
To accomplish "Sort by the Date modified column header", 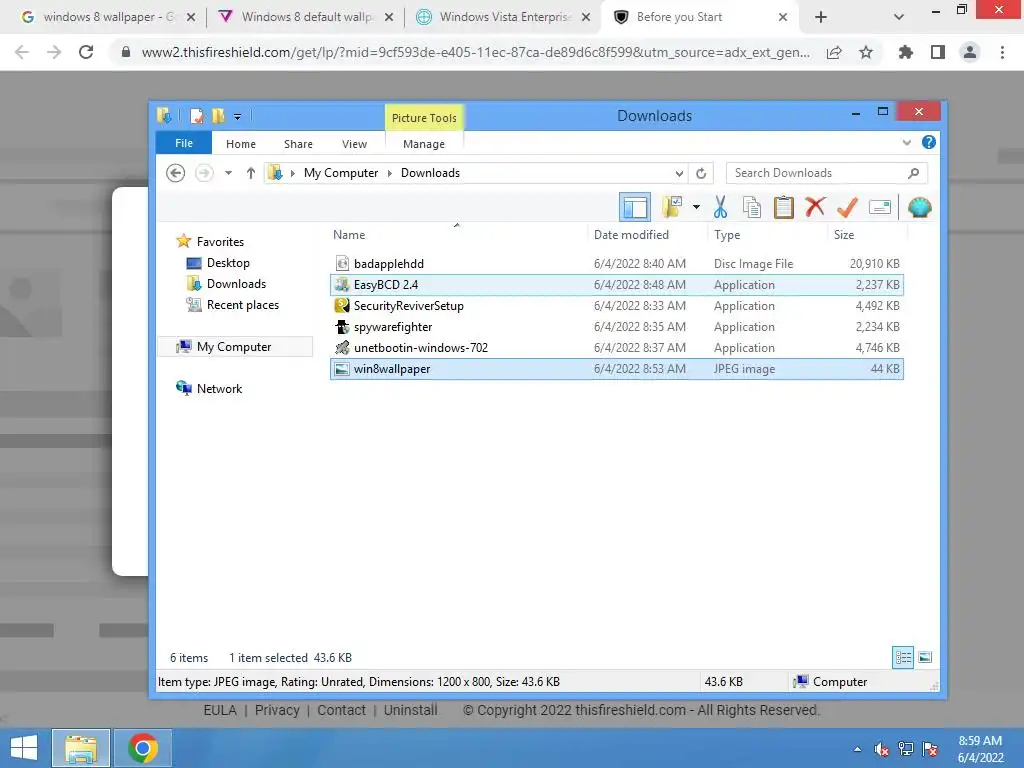I will 631,235.
